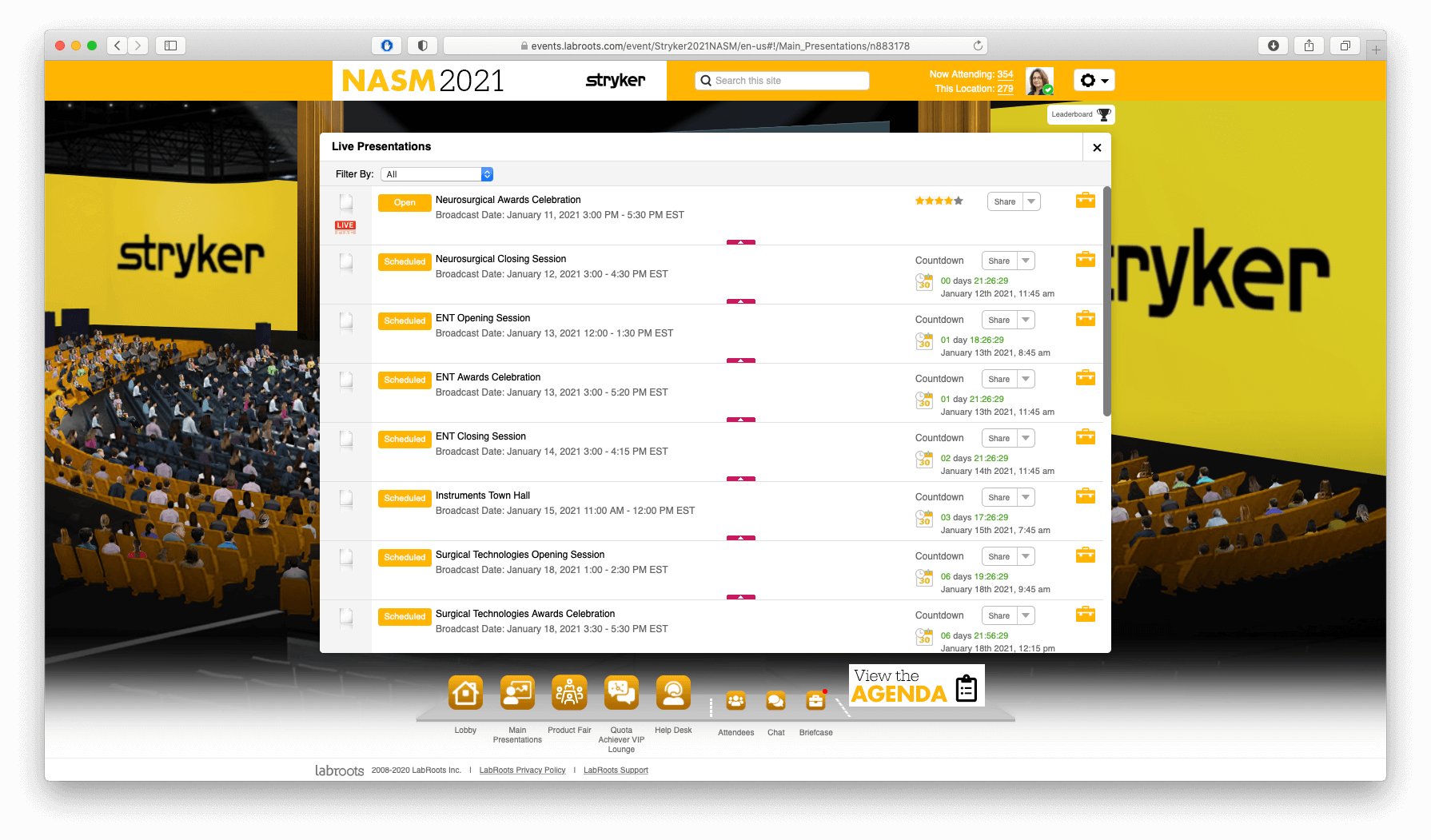This screenshot has height=840, width=1431.
Task: Open the settings gear menu
Action: [1094, 80]
